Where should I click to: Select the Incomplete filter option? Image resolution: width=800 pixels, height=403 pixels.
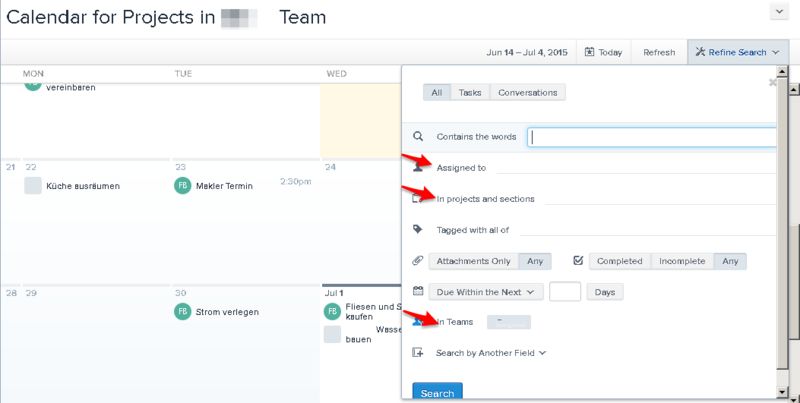click(682, 261)
